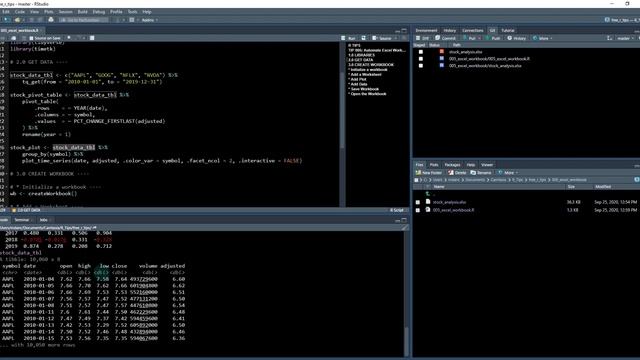
Task: Click the New Folder button
Action: tap(429, 173)
